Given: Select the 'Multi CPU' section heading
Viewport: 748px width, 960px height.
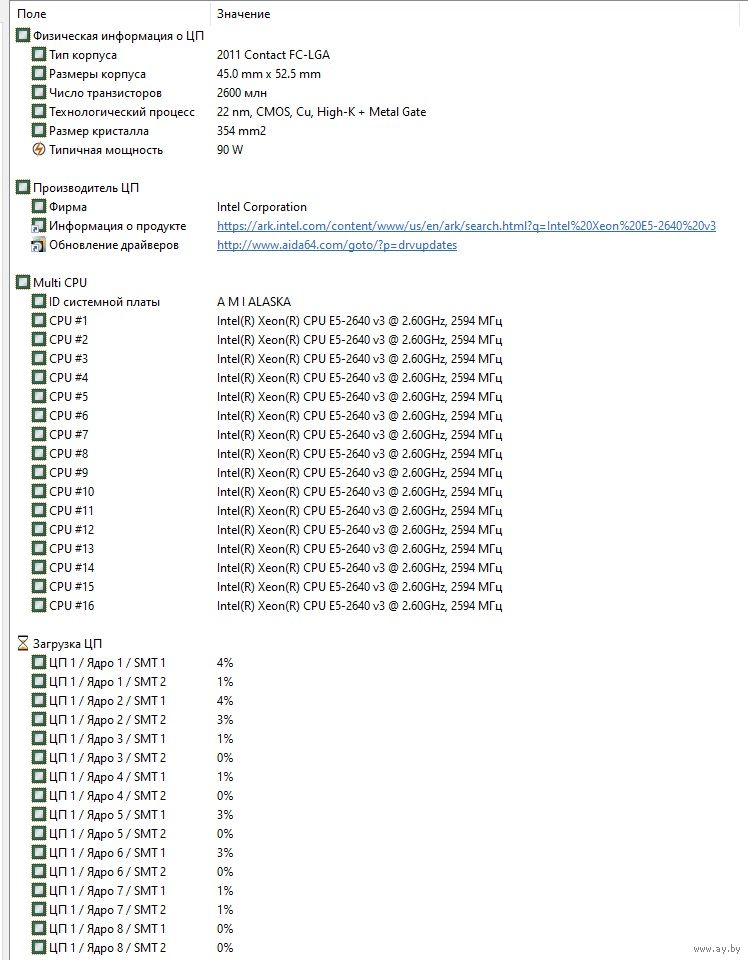Looking at the screenshot, I should [60, 282].
